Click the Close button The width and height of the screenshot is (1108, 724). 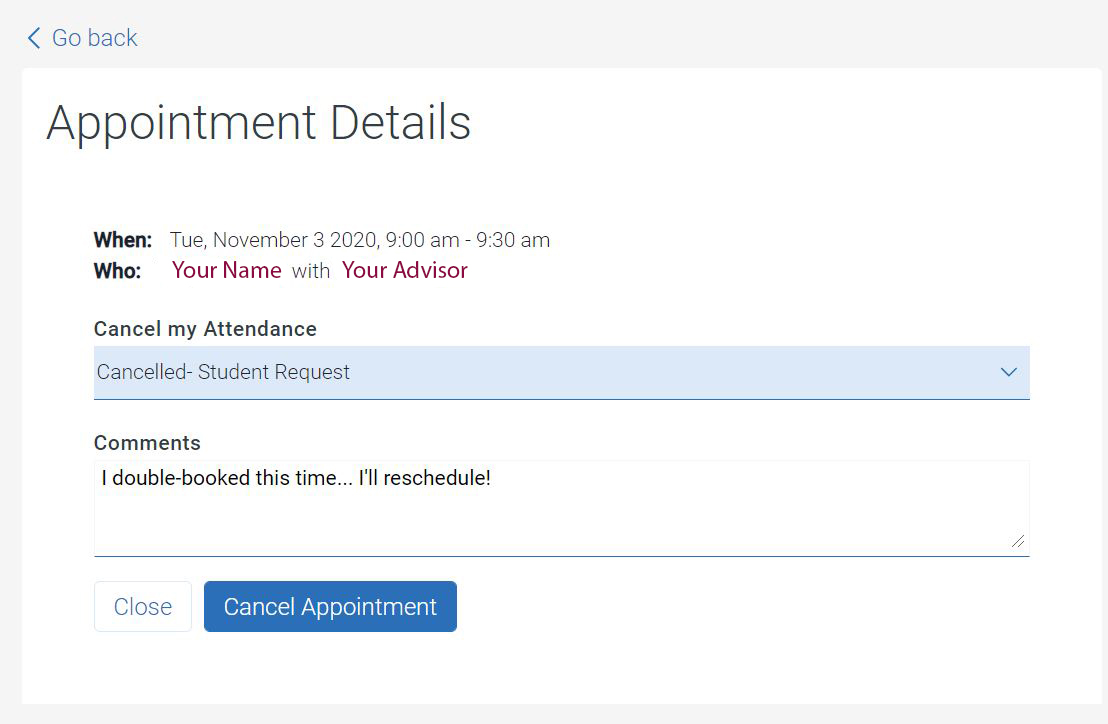point(143,607)
